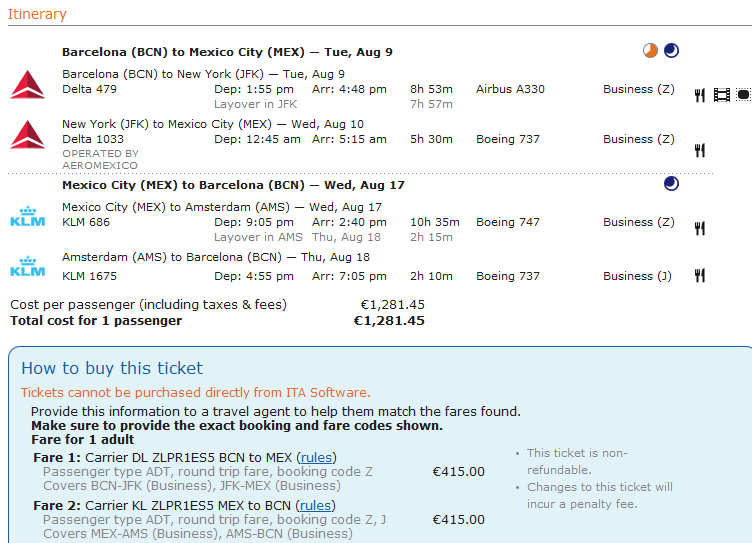Click the Itinerary section heading
This screenshot has height=543, width=752.
(x=37, y=14)
